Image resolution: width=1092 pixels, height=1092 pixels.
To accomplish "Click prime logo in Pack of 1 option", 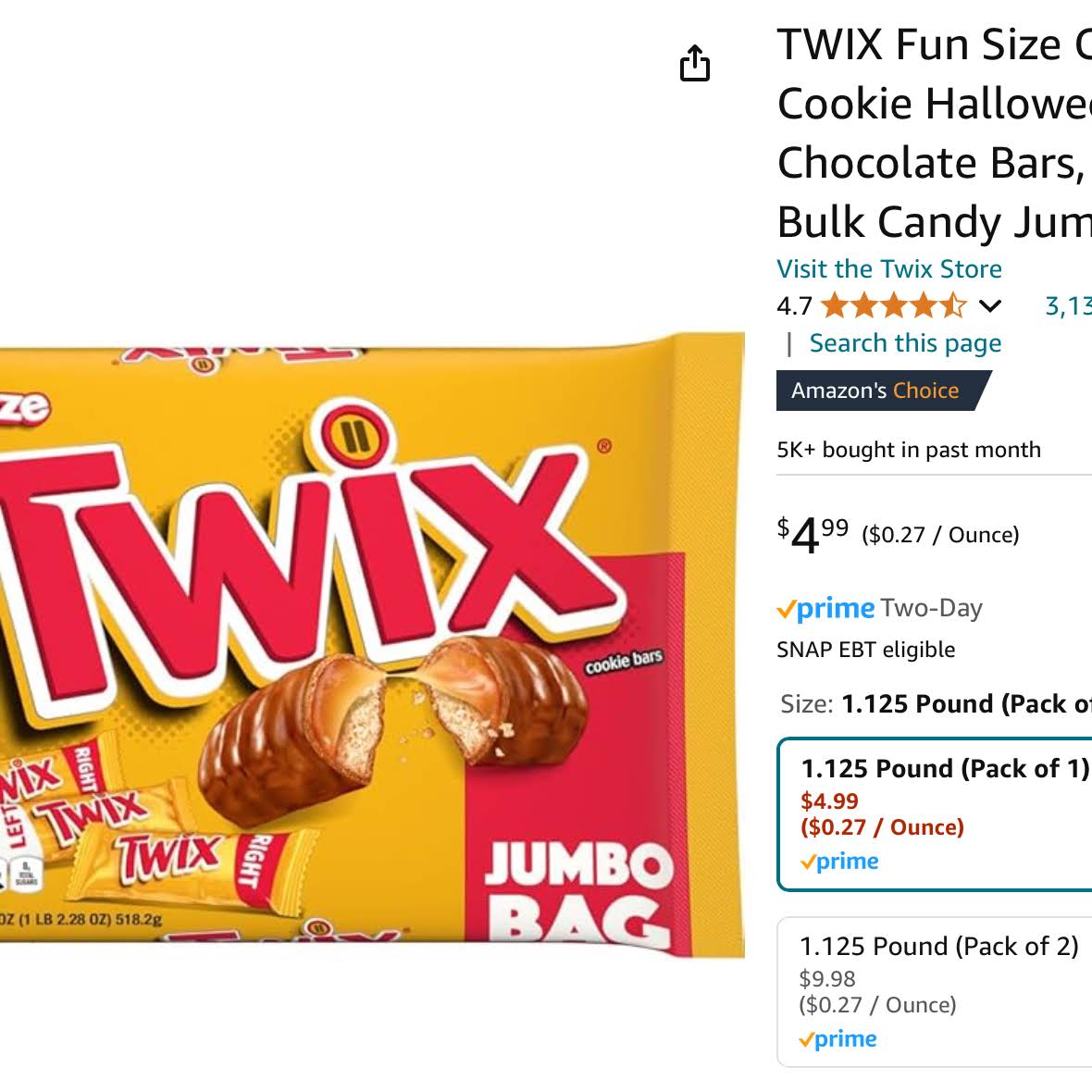I will pyautogui.click(x=839, y=862).
